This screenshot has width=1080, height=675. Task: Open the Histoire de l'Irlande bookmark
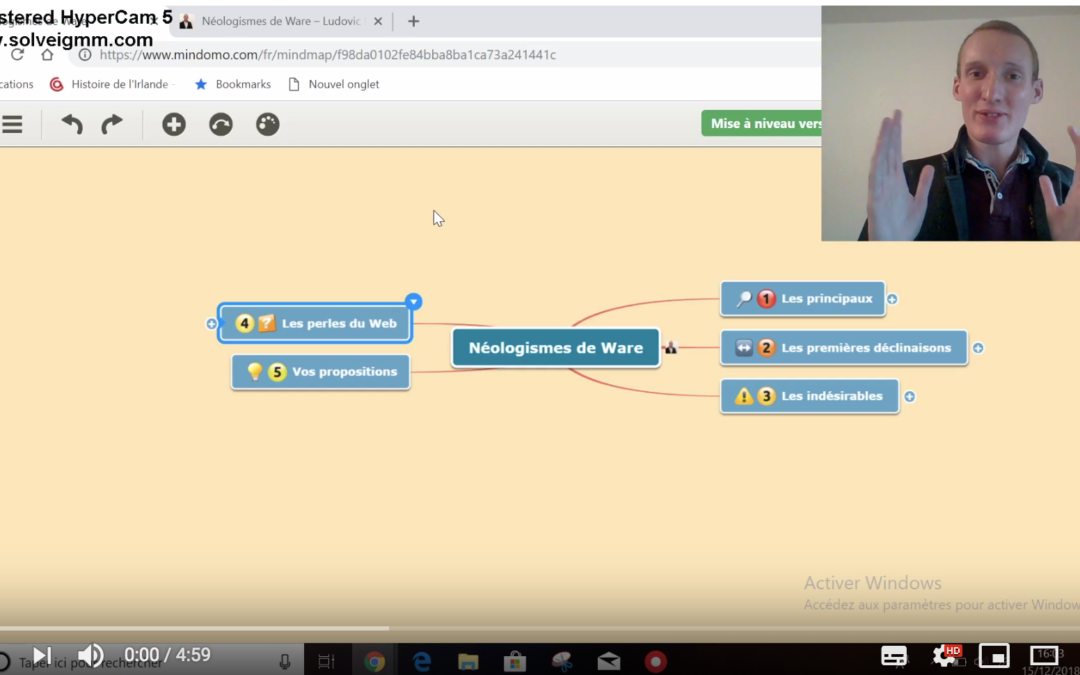pyautogui.click(x=110, y=84)
